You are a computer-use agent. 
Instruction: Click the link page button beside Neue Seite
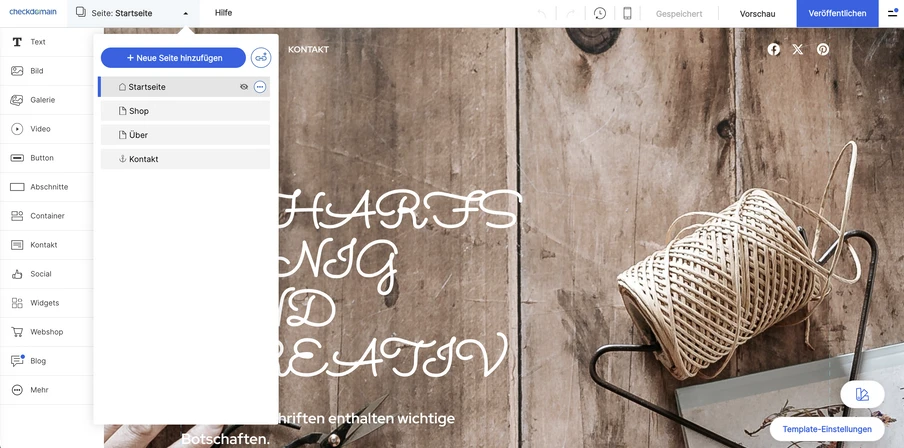(261, 58)
